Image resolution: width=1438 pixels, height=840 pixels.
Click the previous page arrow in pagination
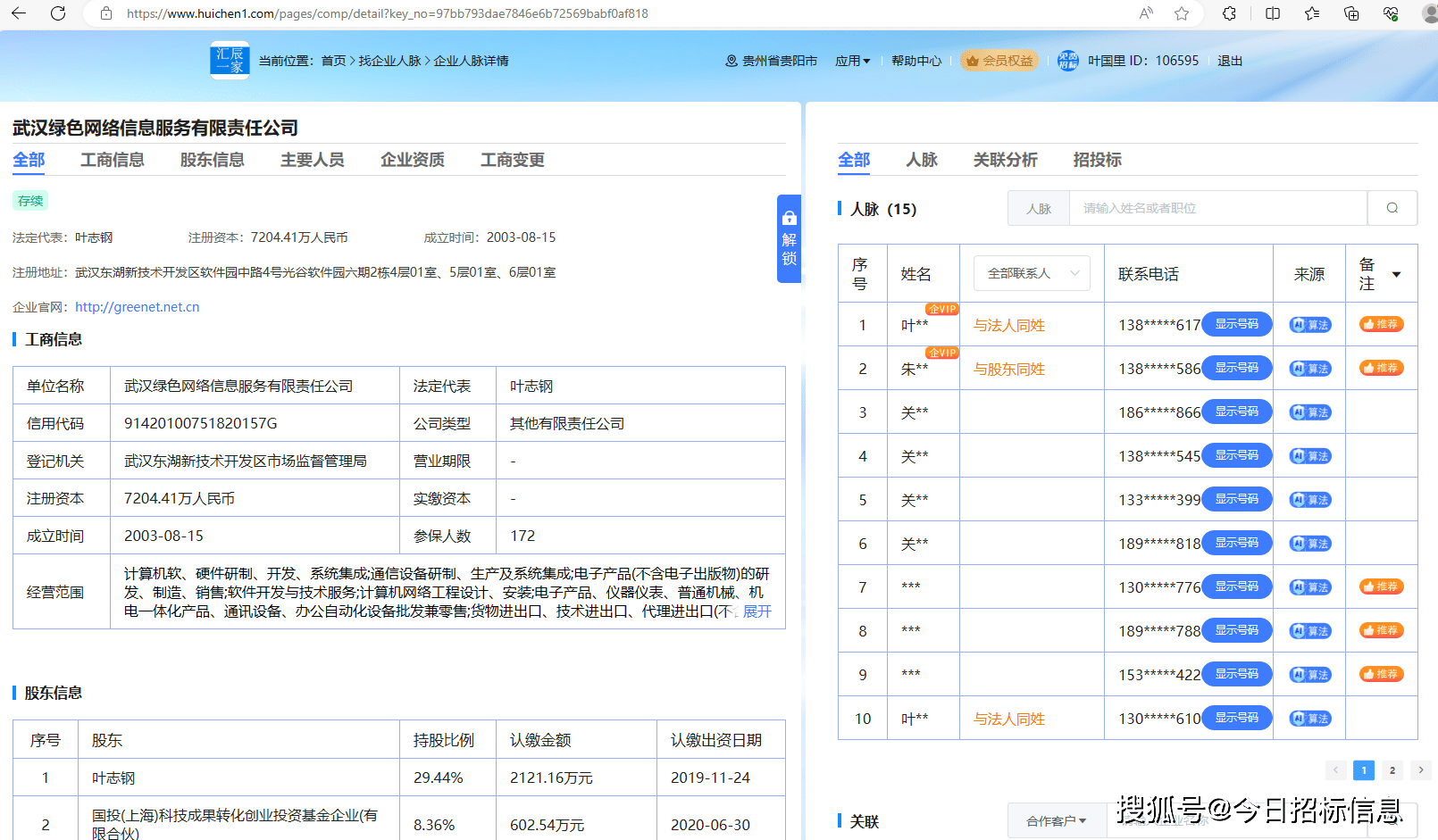1336,769
